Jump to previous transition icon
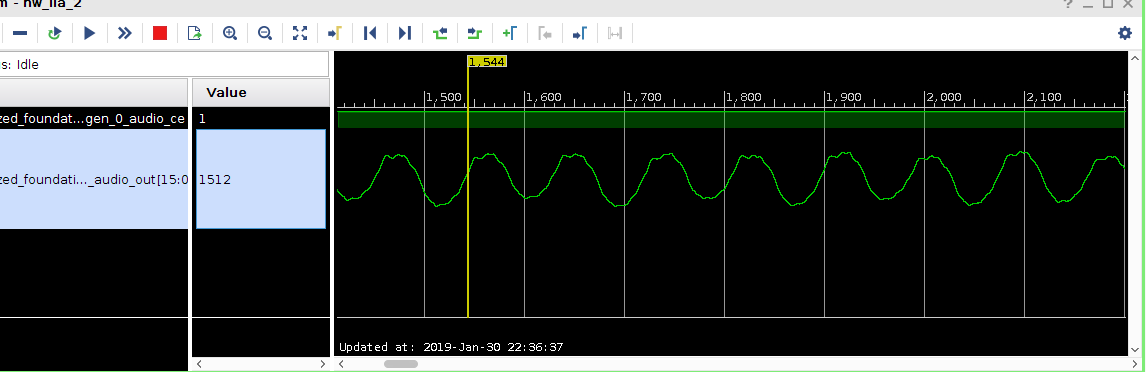Screen dimensions: 1146x372 (x=440, y=33)
